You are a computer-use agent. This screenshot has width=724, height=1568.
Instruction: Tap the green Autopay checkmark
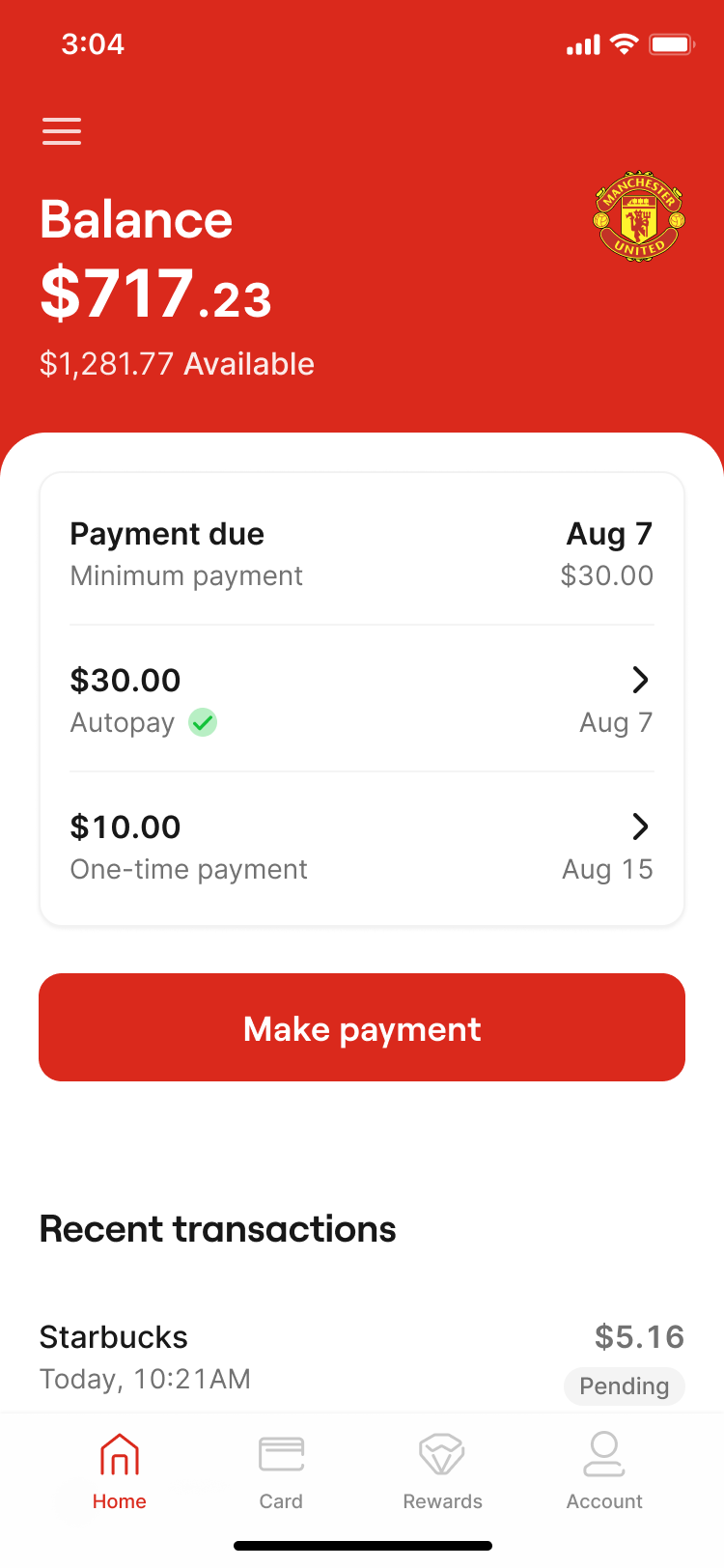click(x=203, y=722)
